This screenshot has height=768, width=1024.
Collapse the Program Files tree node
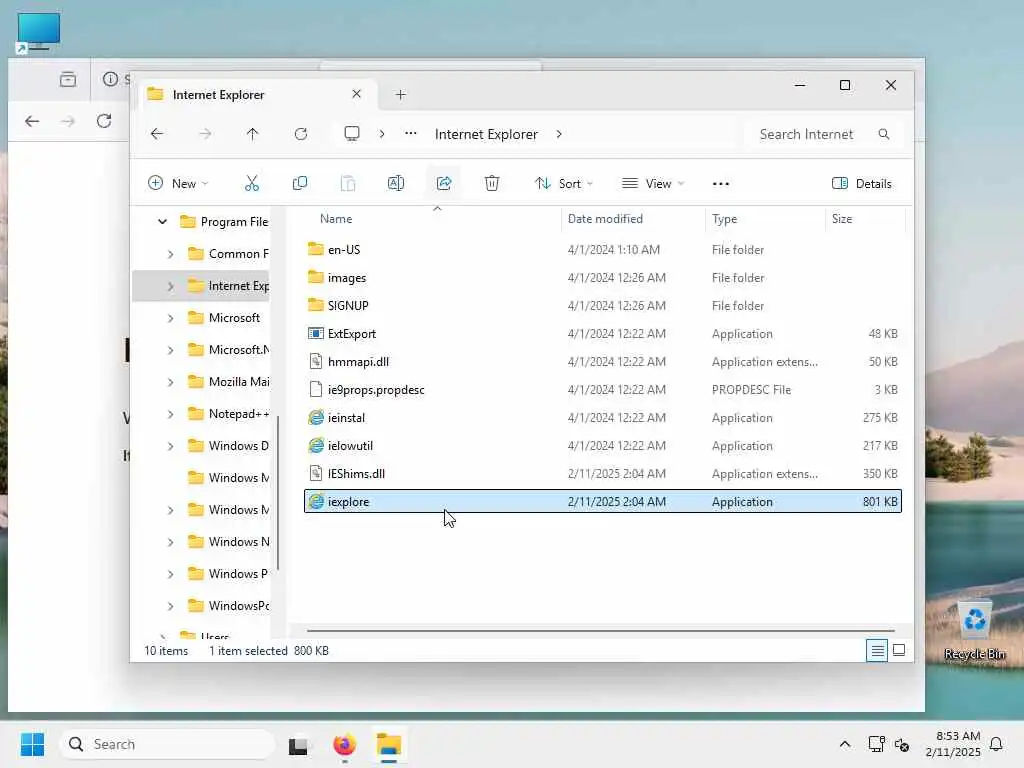(162, 222)
